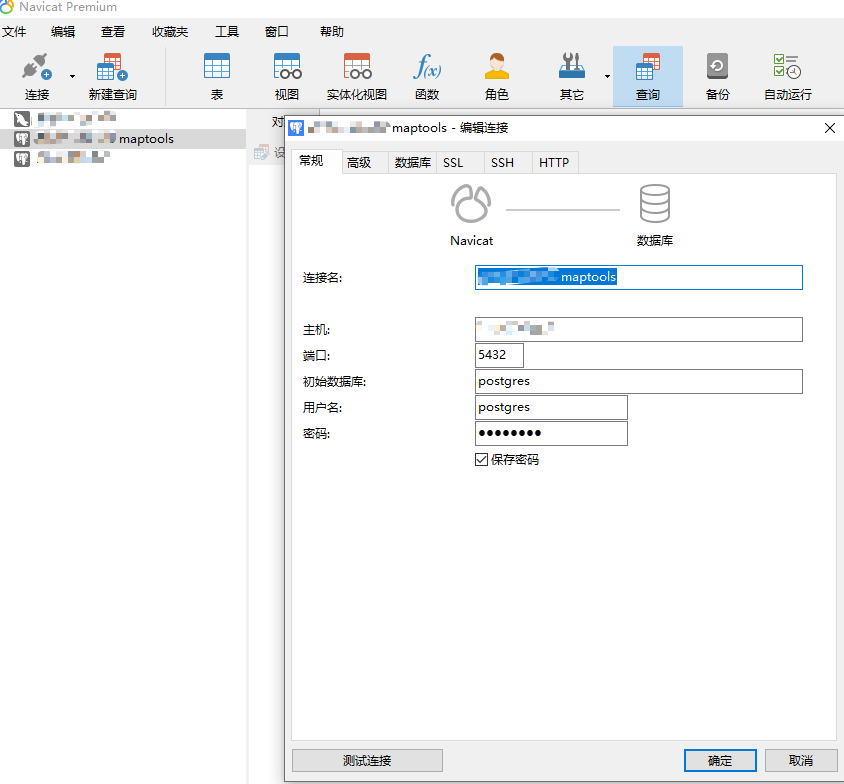Open the File (文件) menu
The width and height of the screenshot is (844, 784).
click(14, 32)
